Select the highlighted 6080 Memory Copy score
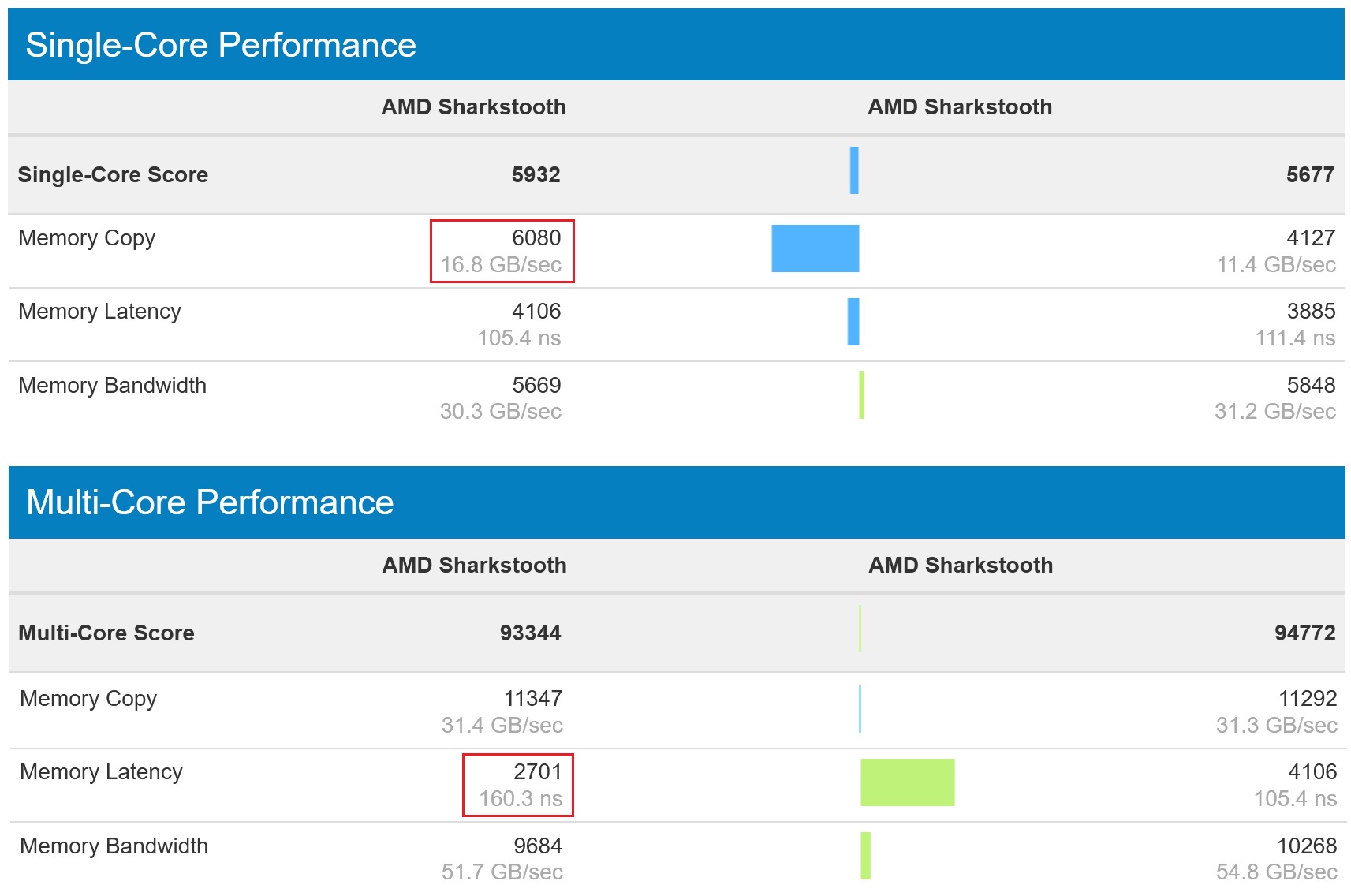 [x=536, y=237]
